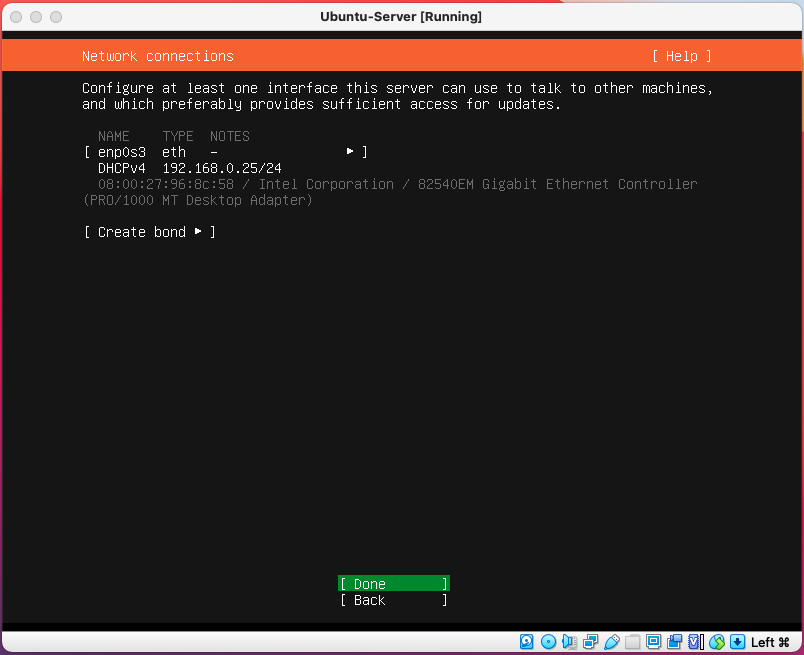Expand the enp0s3 interface options
804x655 pixels.
point(225,152)
